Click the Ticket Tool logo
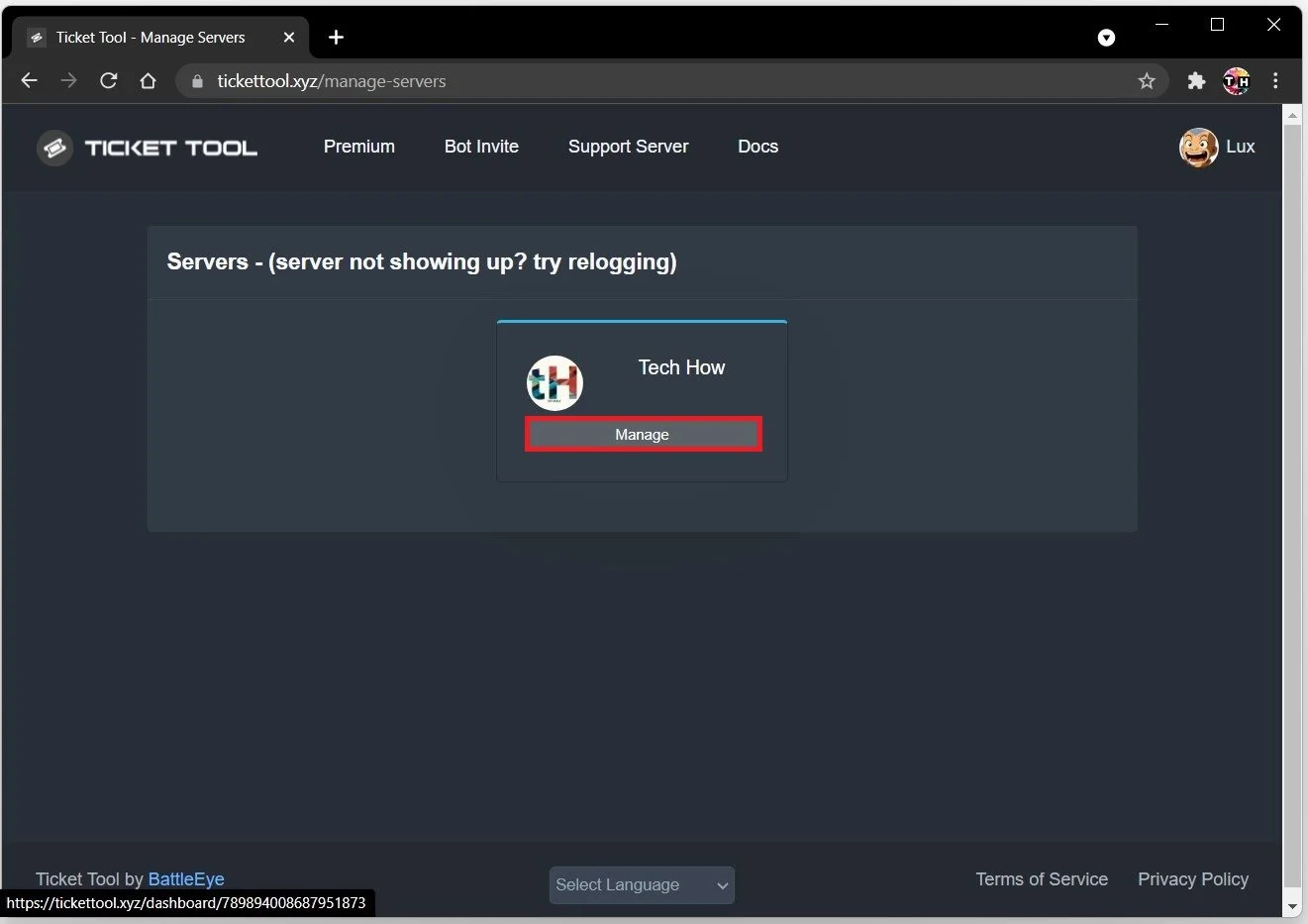 tap(147, 148)
